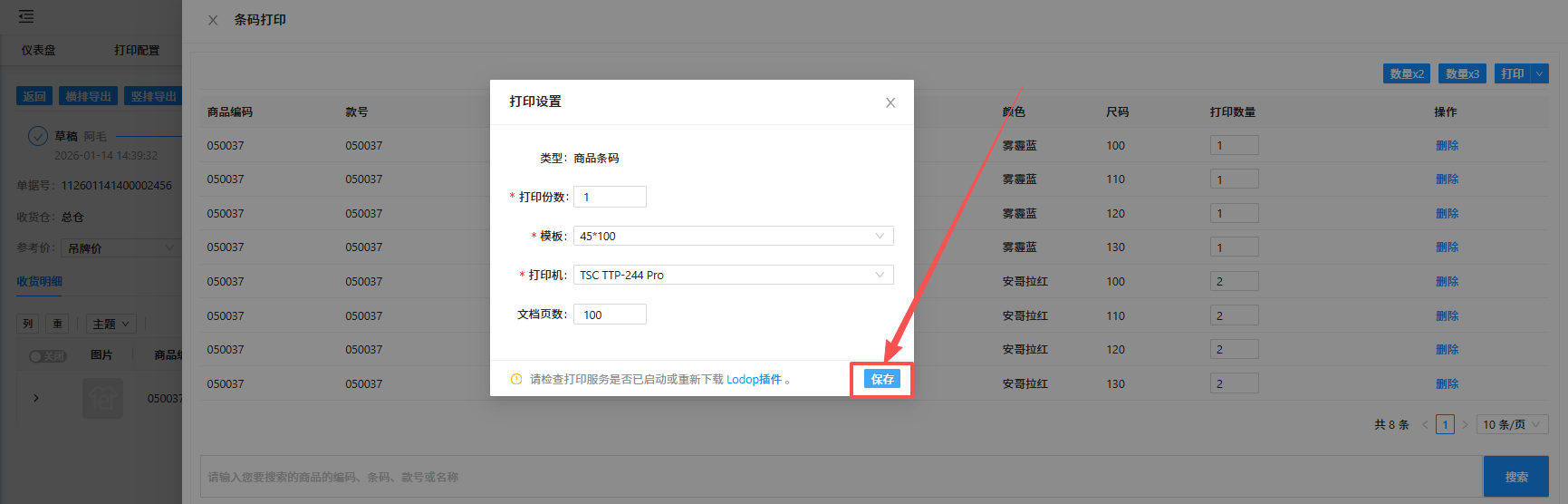Delete the 雾霾蓝 size 100 row
This screenshot has height=504, width=1568.
click(x=1447, y=145)
